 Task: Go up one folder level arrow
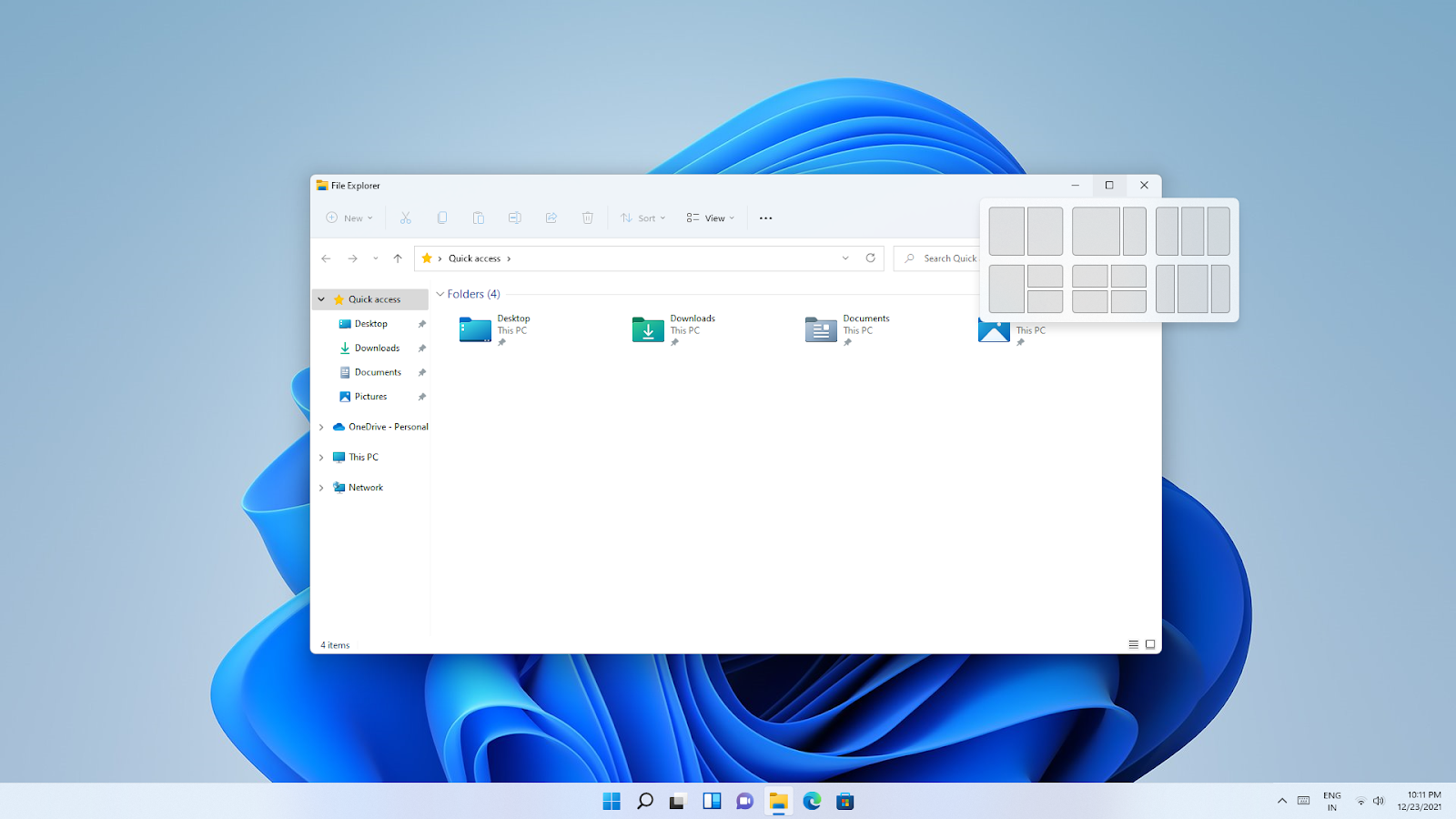(398, 258)
